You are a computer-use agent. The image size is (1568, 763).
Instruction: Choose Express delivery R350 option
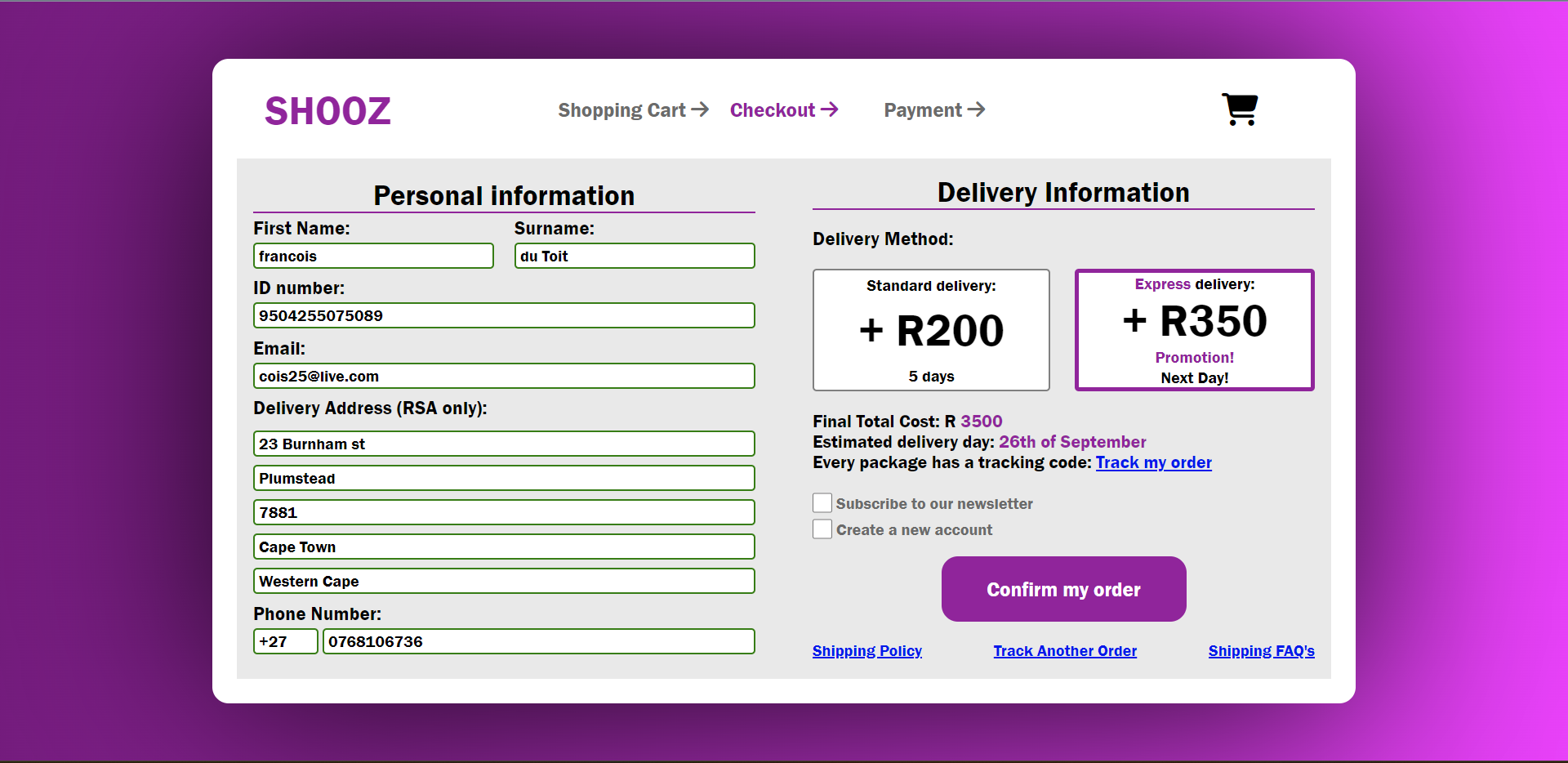tap(1194, 330)
